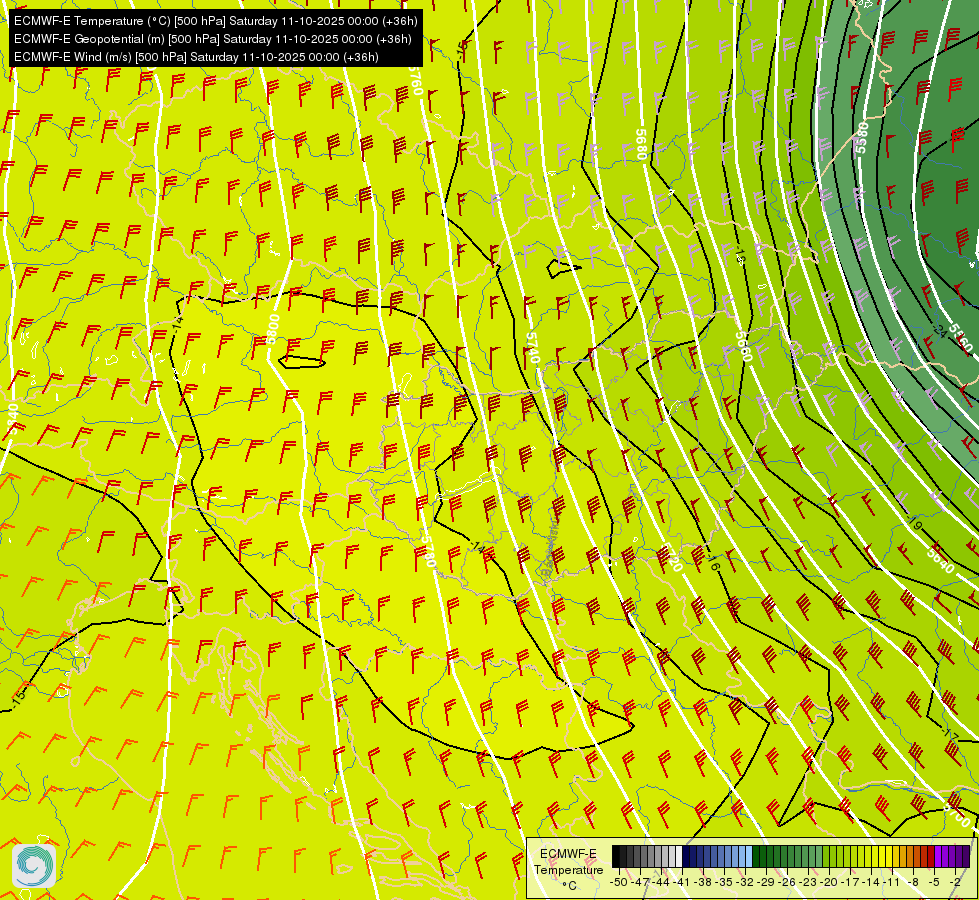Click the swirl logo icon in the corner
This screenshot has width=979, height=900.
[34, 866]
